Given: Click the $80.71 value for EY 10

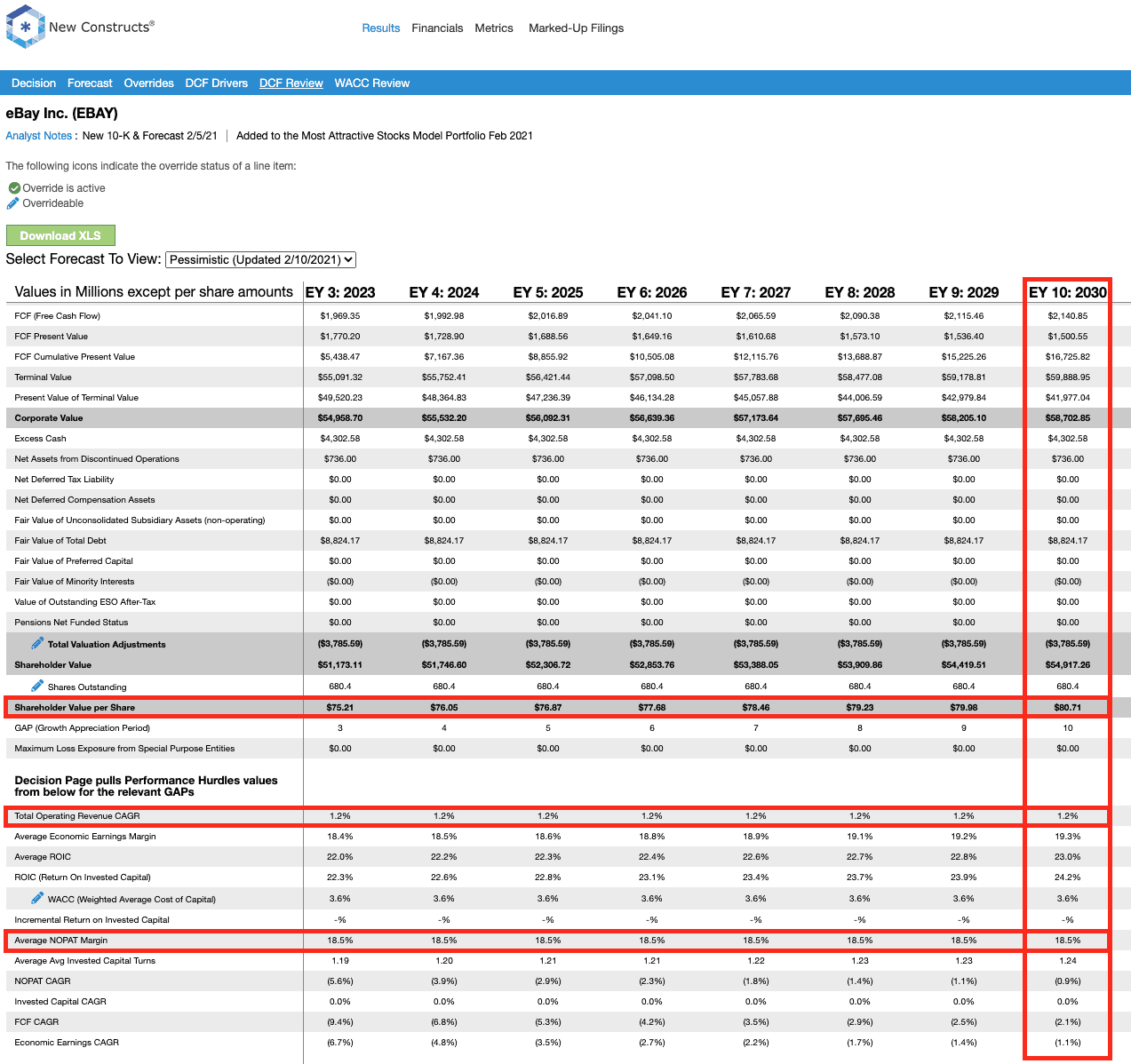Looking at the screenshot, I should [1068, 708].
